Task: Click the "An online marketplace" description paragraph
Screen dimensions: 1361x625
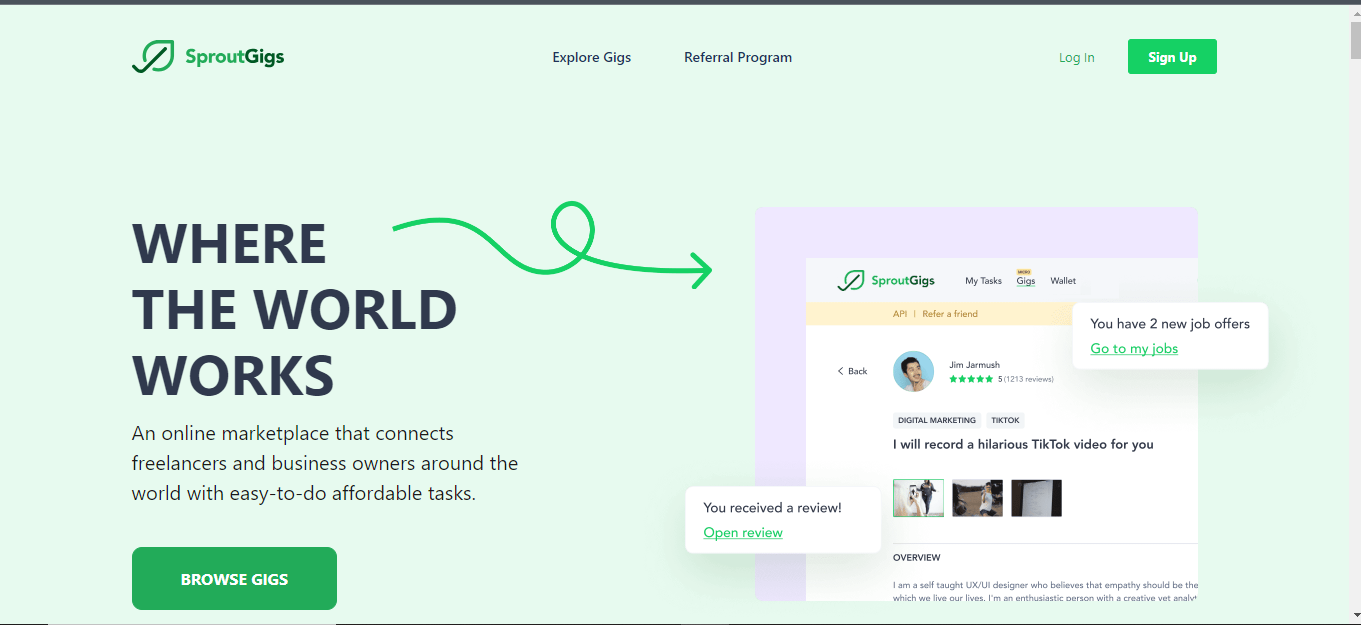Action: [325, 464]
